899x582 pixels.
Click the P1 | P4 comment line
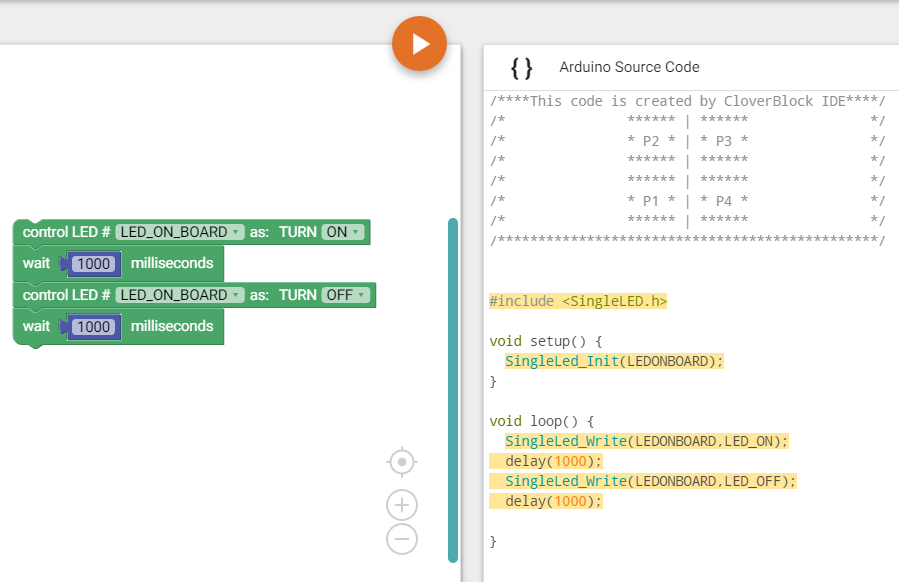[x=687, y=201]
